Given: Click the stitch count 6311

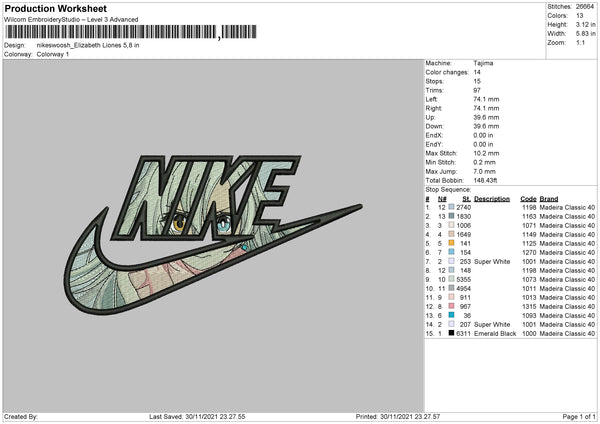Looking at the screenshot, I should (x=463, y=333).
